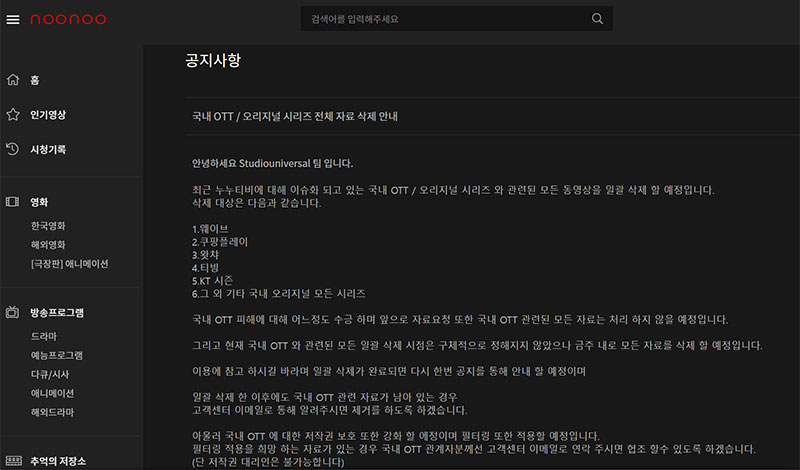Select 드라마 subcategory
800x470 pixels.
(x=44, y=336)
